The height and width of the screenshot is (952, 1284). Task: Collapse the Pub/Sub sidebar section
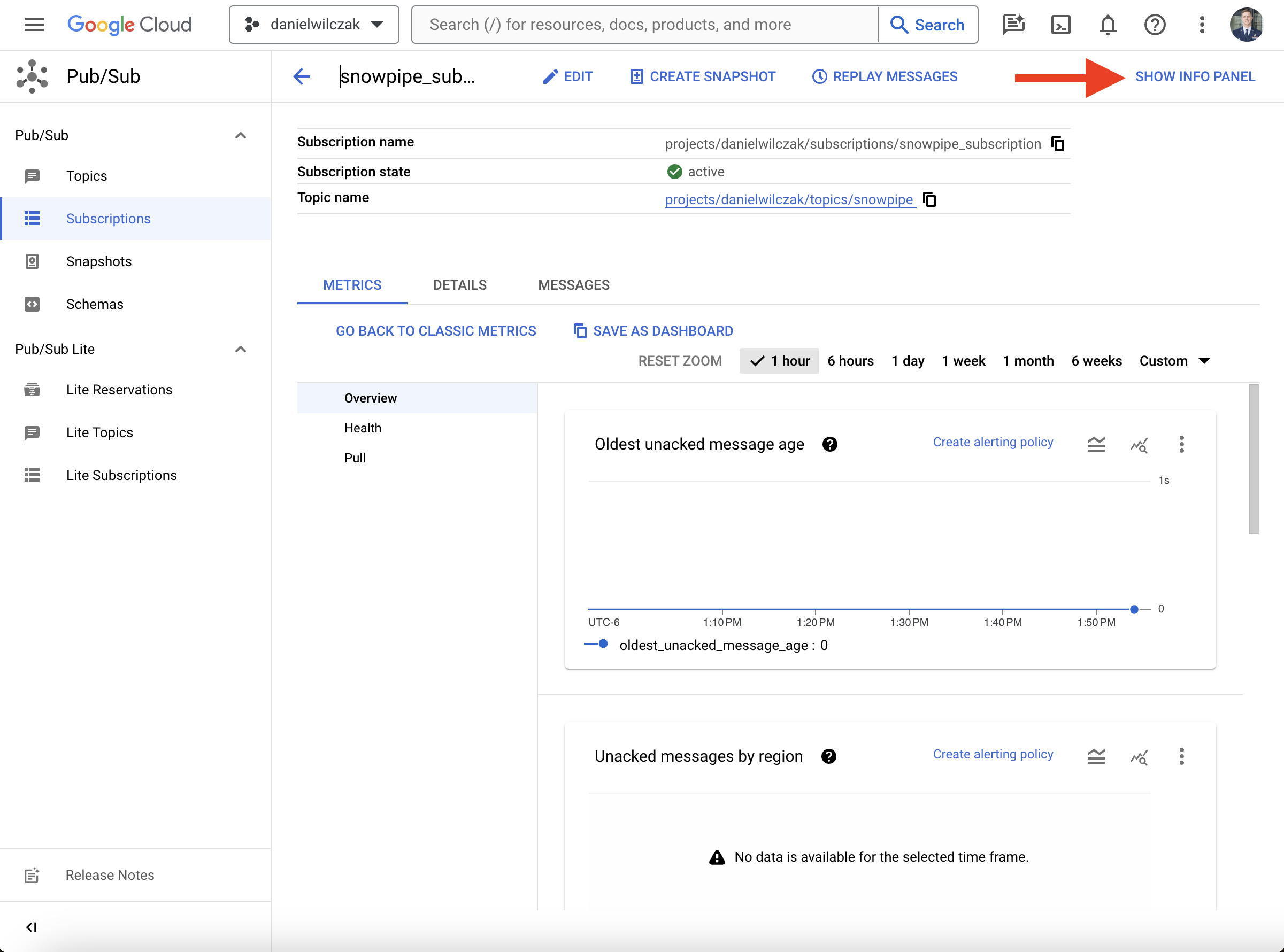[x=241, y=135]
